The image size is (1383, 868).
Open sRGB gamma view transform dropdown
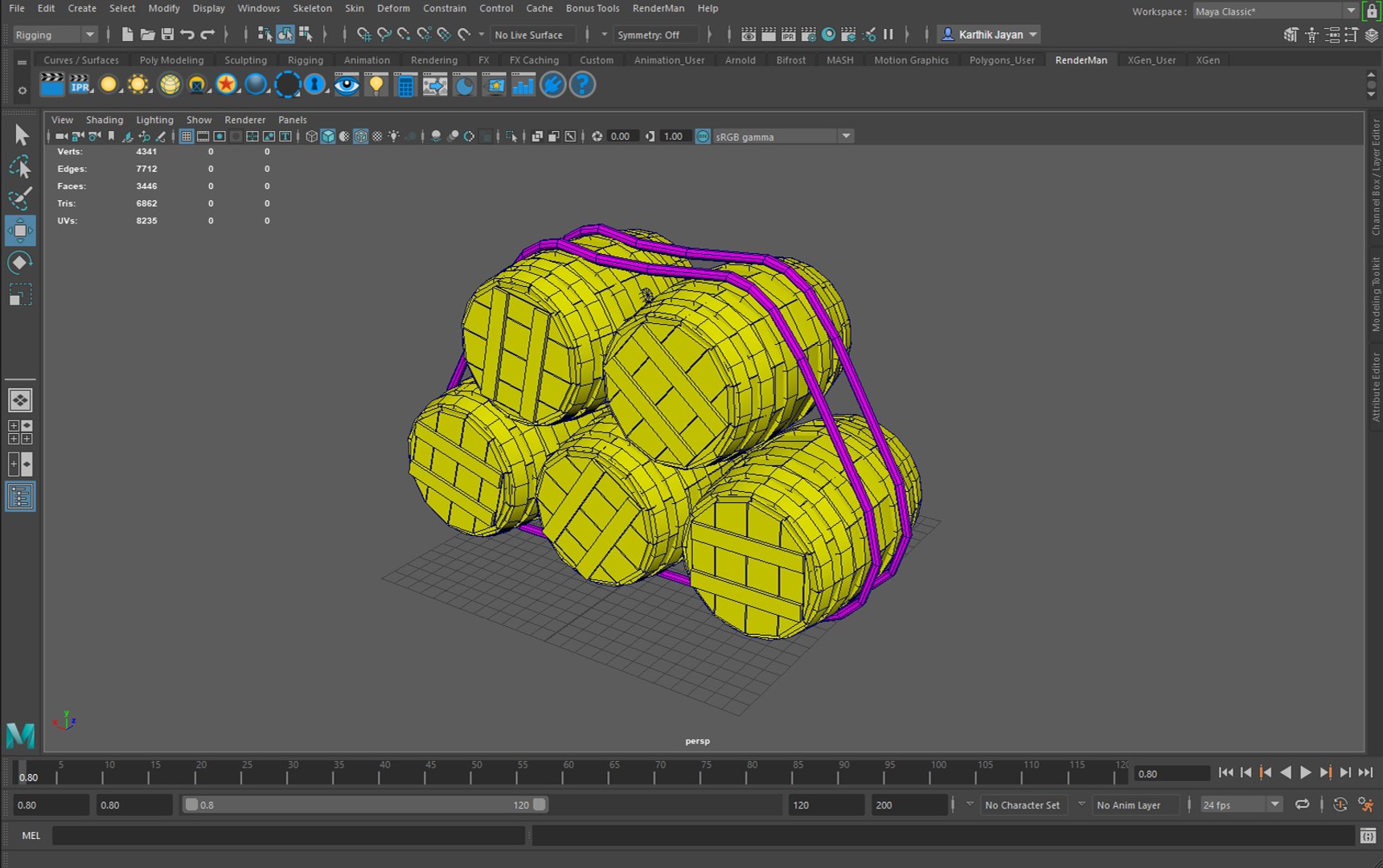coord(783,137)
